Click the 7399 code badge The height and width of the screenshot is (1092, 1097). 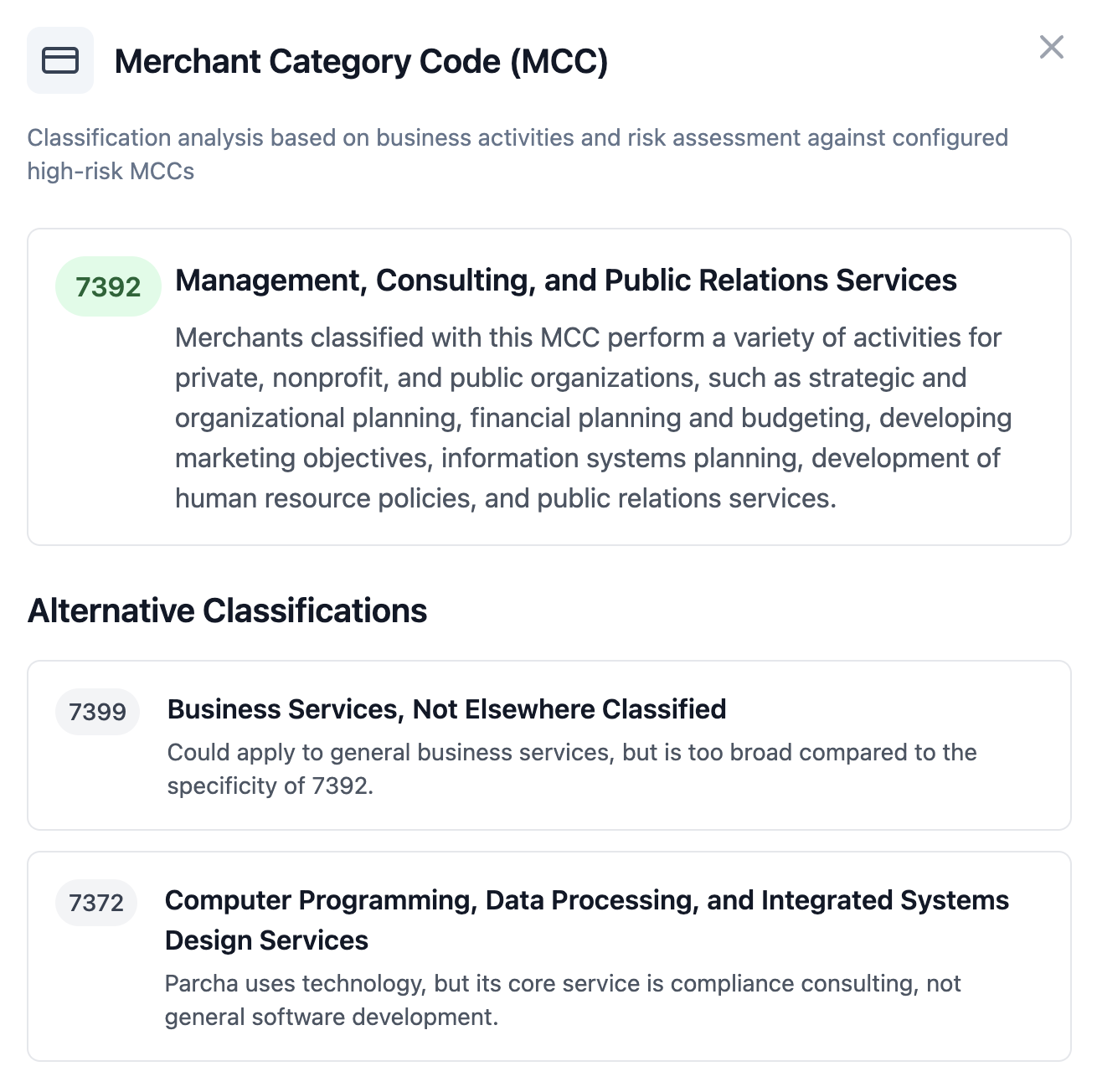coord(97,712)
